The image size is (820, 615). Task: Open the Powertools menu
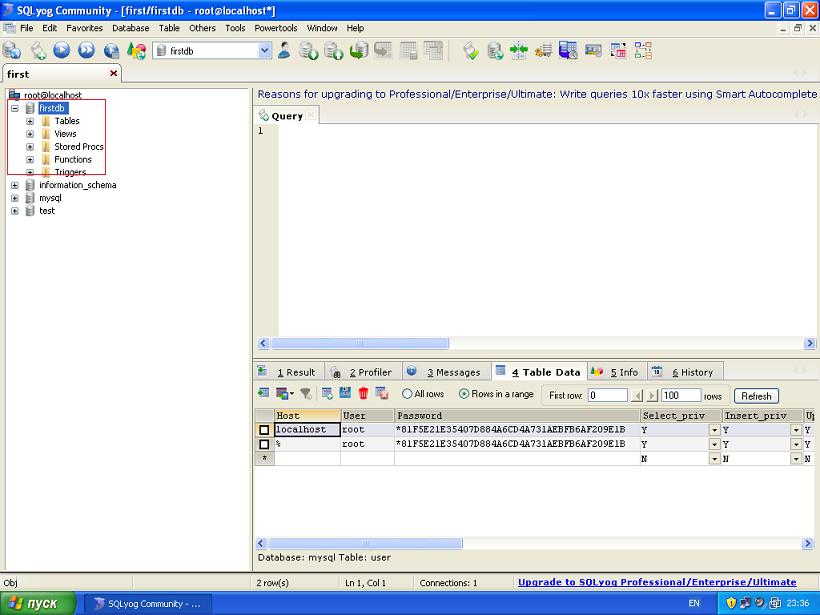[276, 28]
